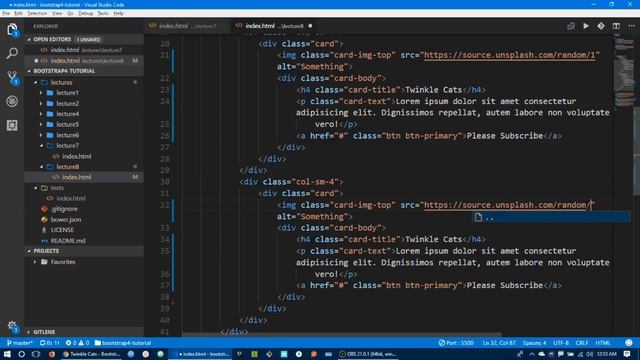This screenshot has width=640, height=360.
Task: Click the diamond GitLens icon in editor toolbar
Action: click(x=601, y=26)
